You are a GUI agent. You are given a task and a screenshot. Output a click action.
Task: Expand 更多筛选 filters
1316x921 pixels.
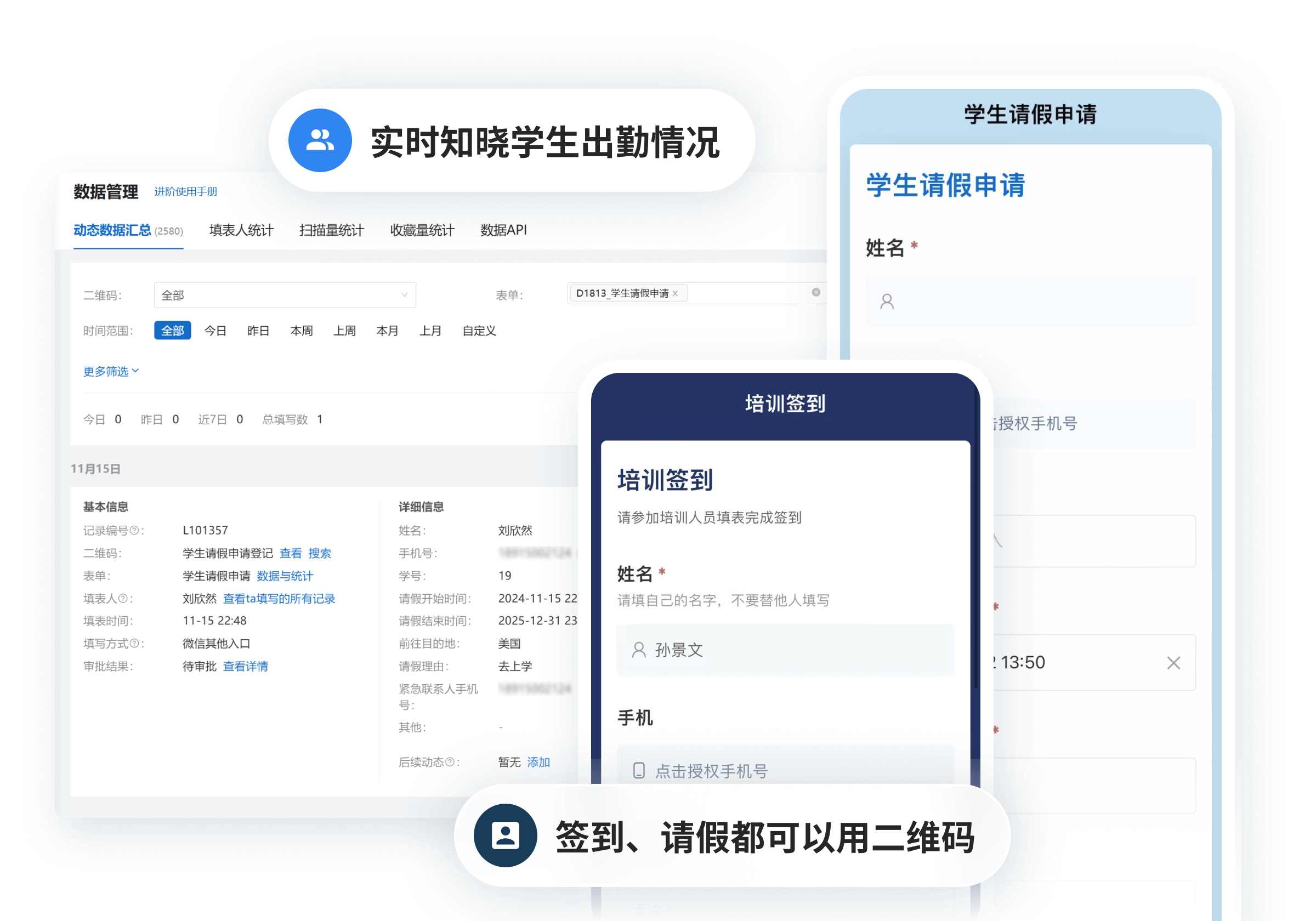tap(111, 371)
